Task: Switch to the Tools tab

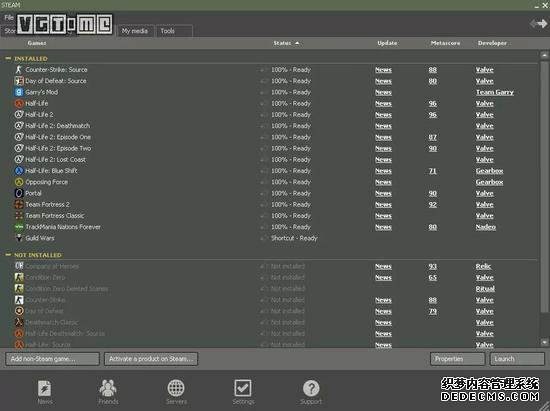Action: pyautogui.click(x=174, y=31)
